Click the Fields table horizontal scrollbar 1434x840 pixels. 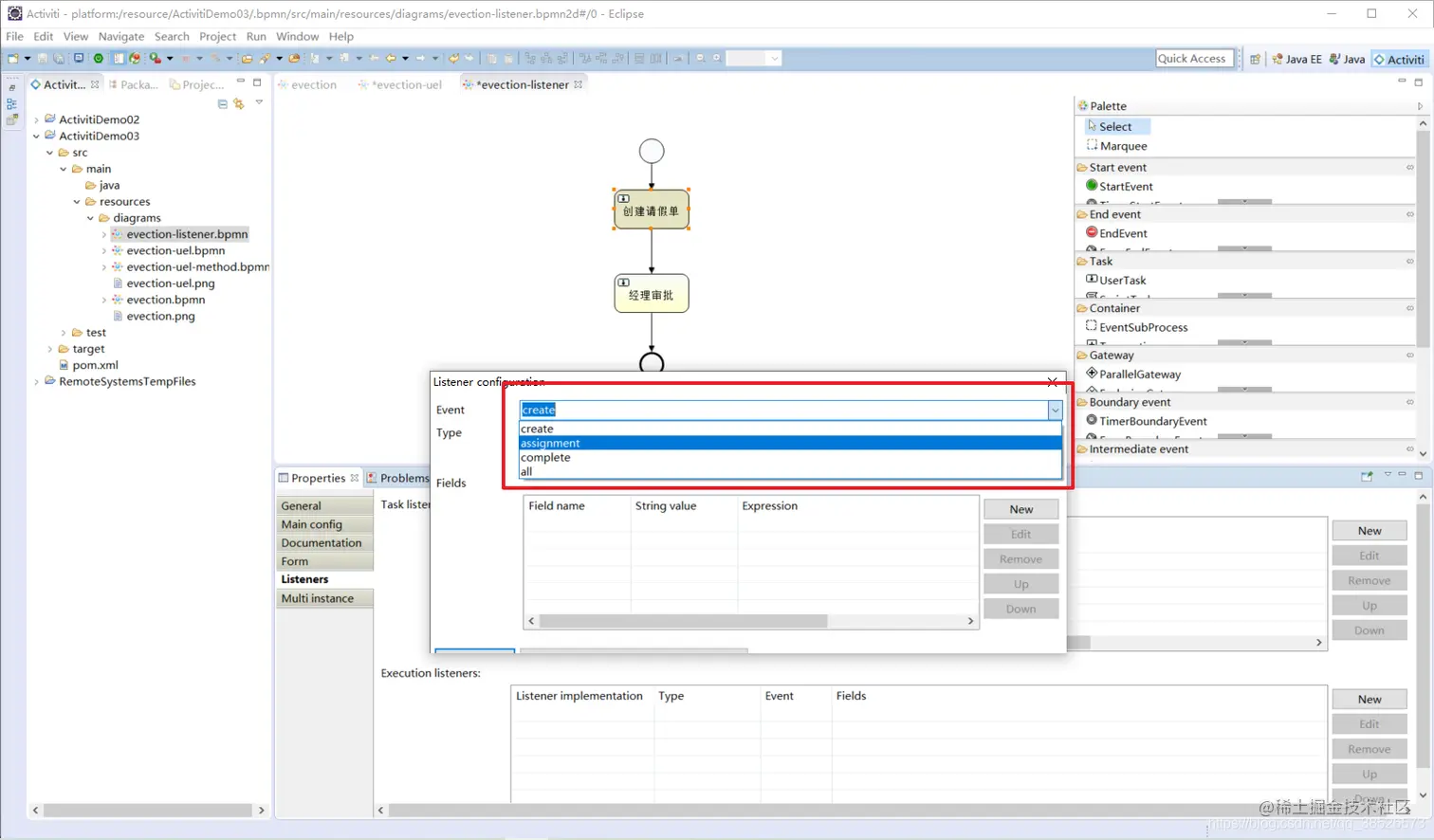(750, 621)
